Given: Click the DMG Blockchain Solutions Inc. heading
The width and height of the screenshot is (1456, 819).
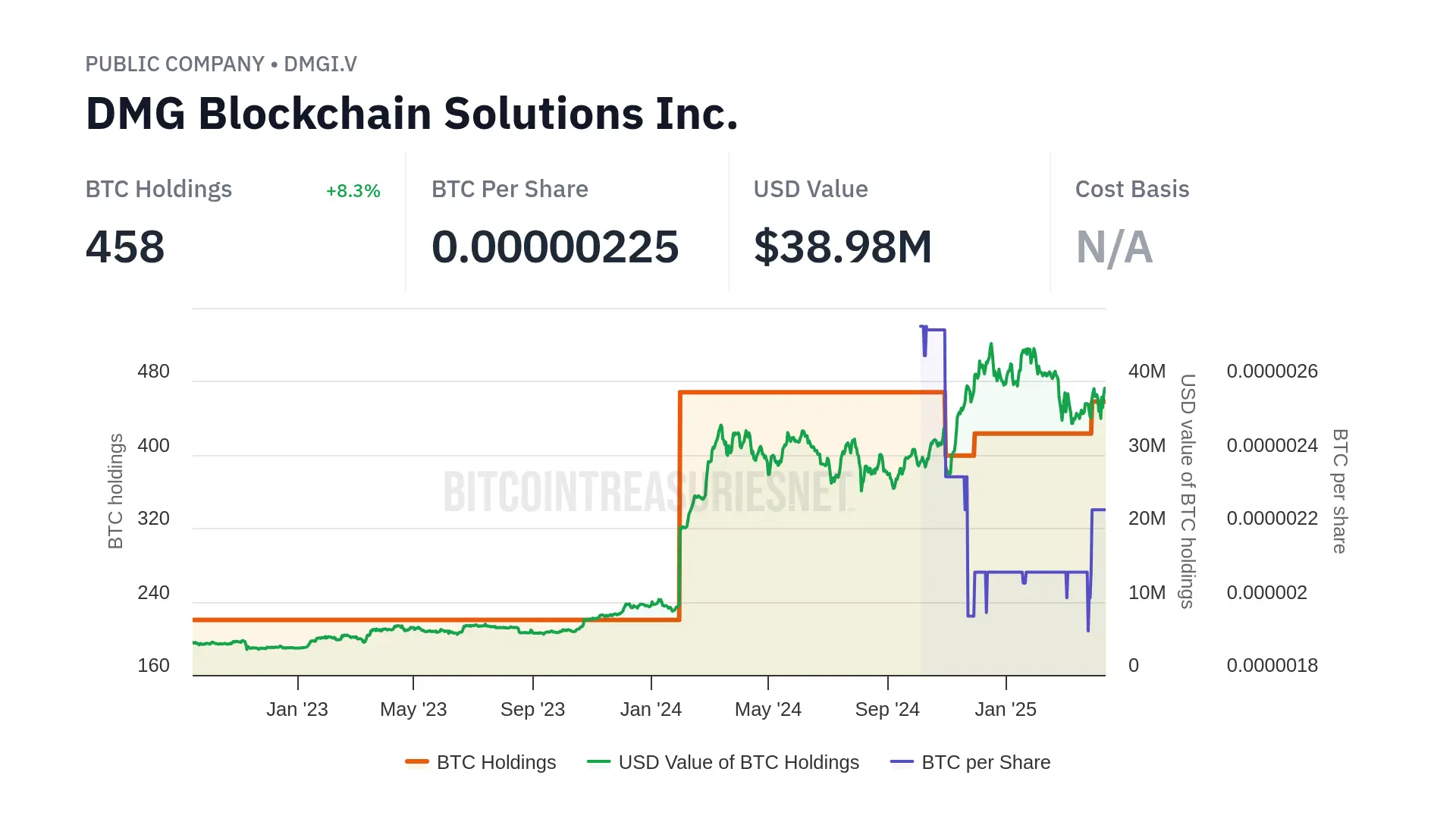Looking at the screenshot, I should (412, 114).
